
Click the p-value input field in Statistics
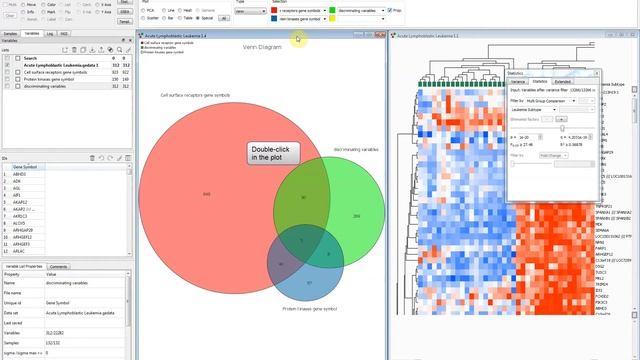[528, 137]
